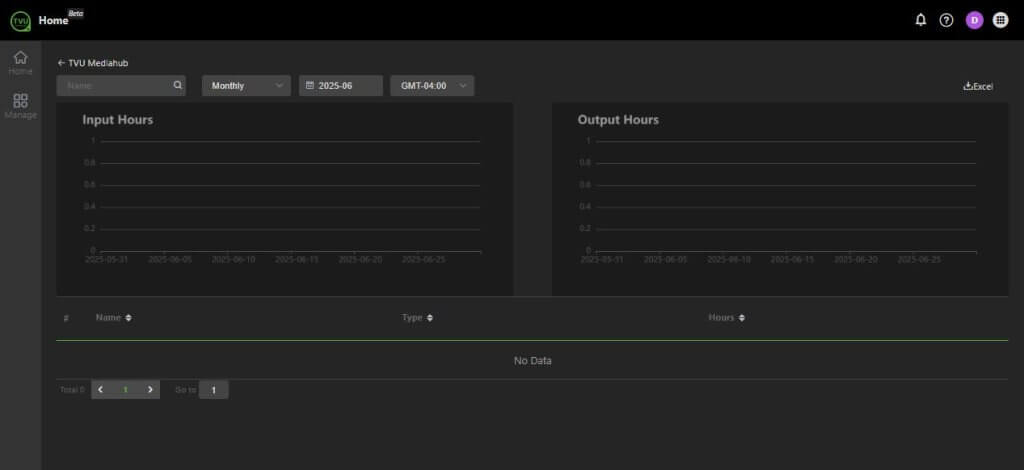Open the purple user avatar D
The height and width of the screenshot is (470, 1024).
[974, 20]
